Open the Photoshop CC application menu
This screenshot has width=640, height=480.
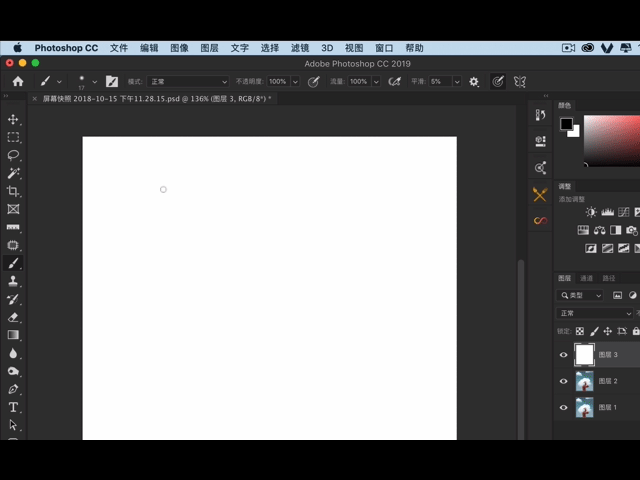(66, 48)
